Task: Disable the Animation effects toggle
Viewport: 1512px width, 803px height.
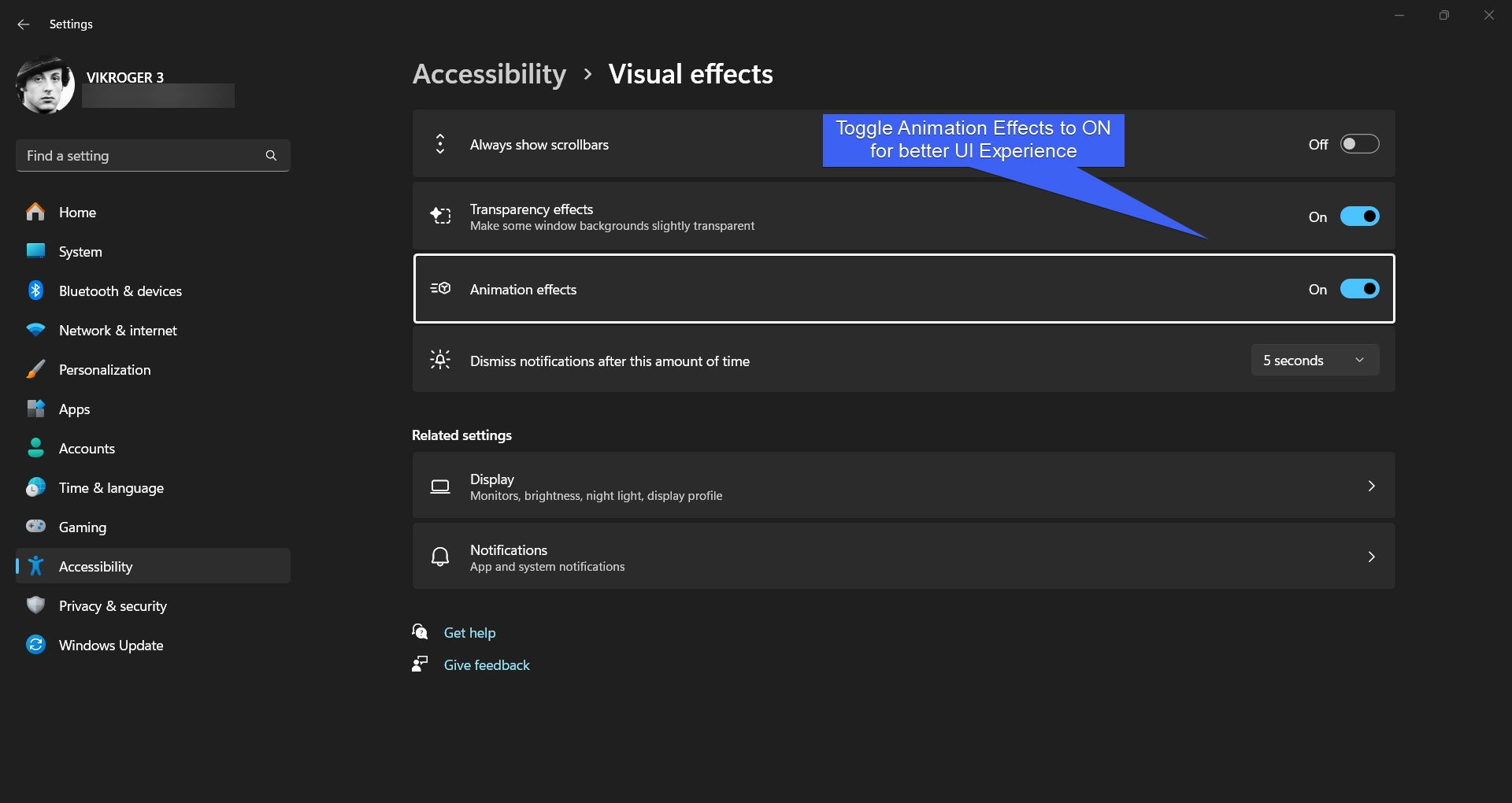Action: click(1359, 289)
